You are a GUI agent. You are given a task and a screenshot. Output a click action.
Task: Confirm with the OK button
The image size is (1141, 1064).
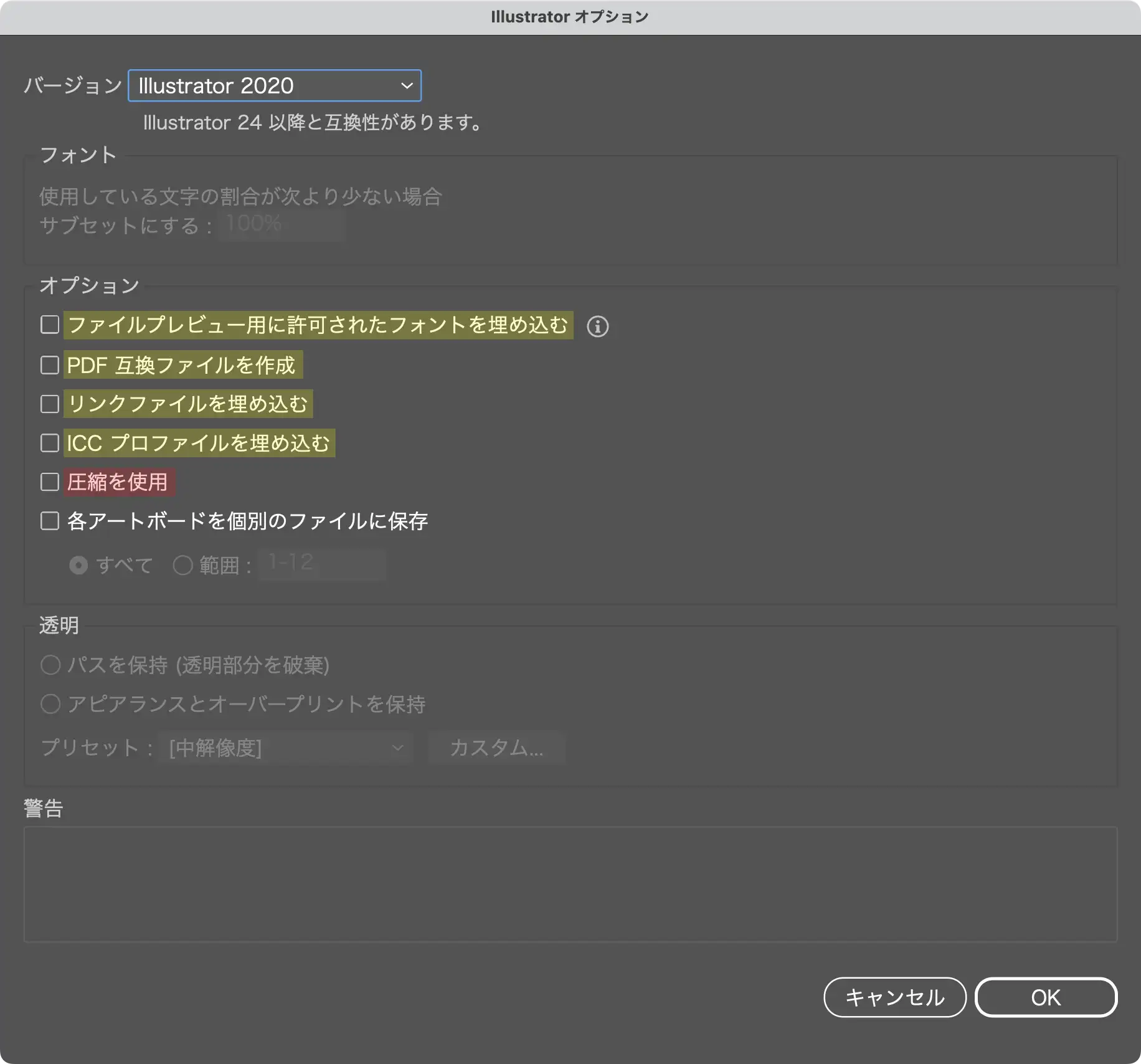point(1046,997)
